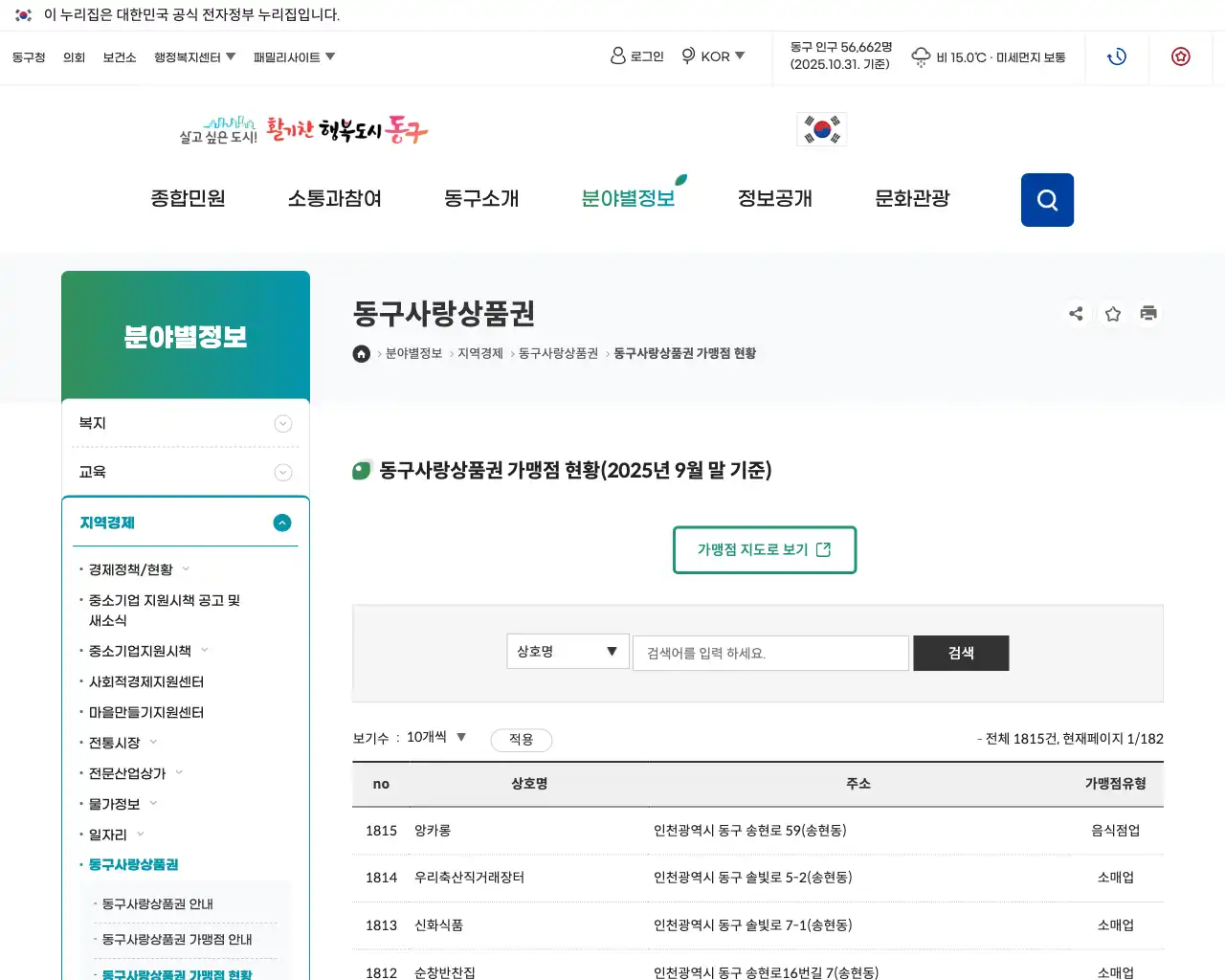The height and width of the screenshot is (980, 1225).
Task: Click the keyword search input field
Action: [x=770, y=653]
